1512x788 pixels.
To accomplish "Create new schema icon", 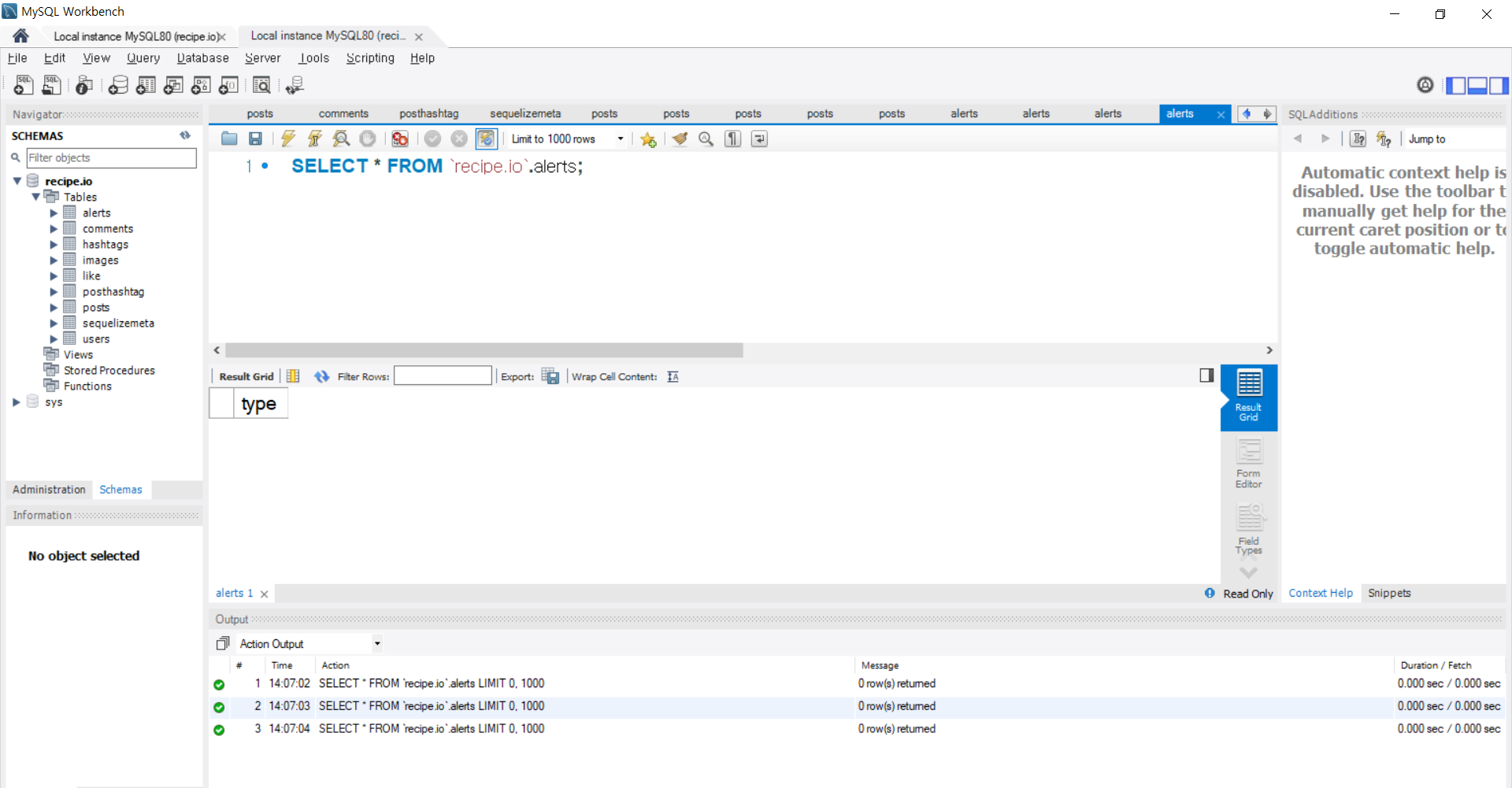I will pyautogui.click(x=118, y=85).
